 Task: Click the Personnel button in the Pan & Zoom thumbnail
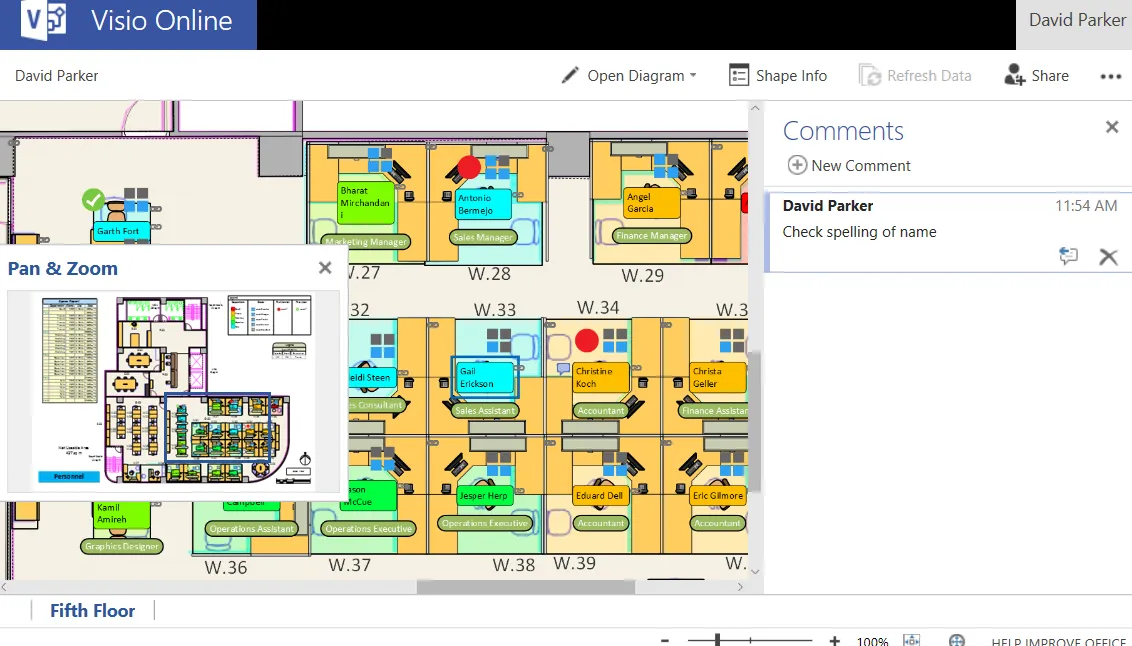click(69, 476)
